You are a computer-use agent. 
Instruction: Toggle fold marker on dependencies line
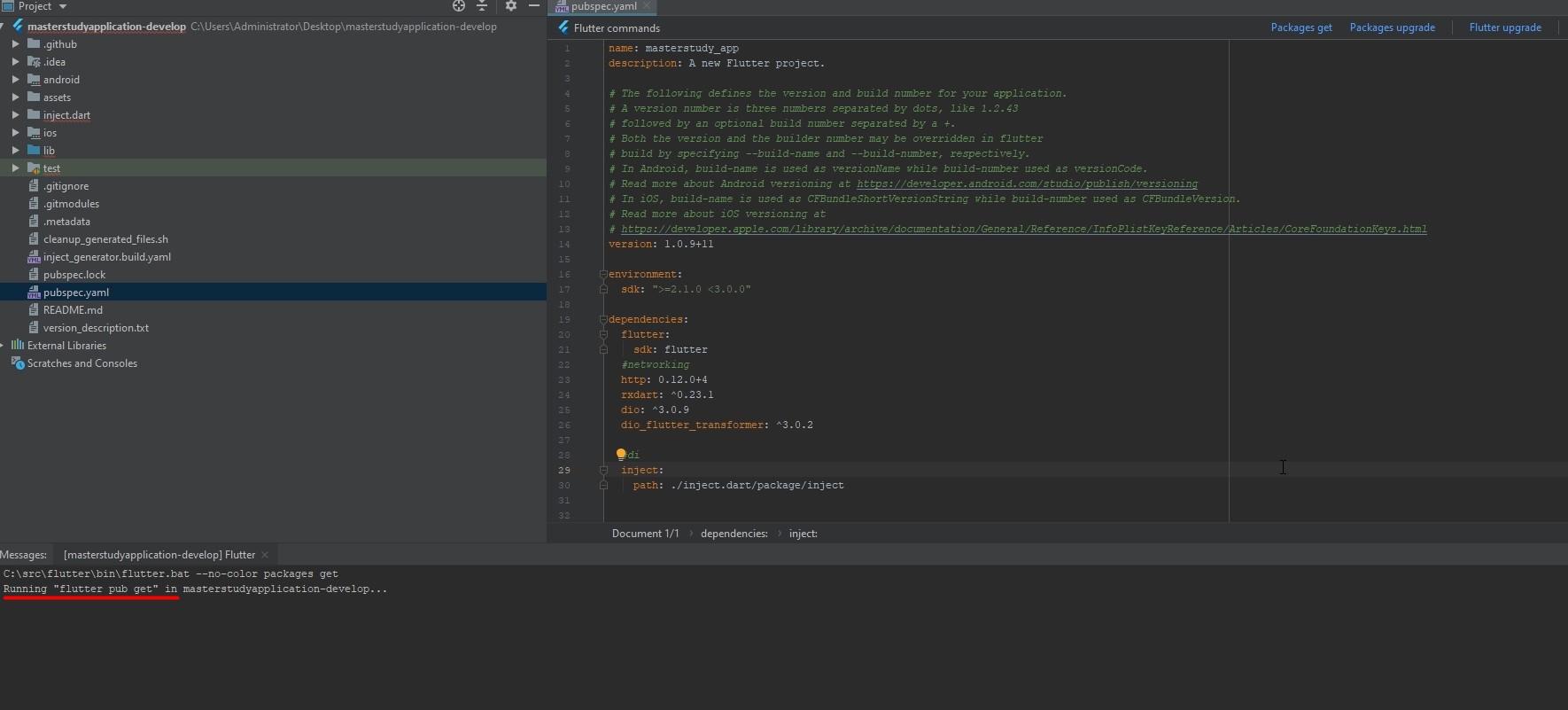603,319
